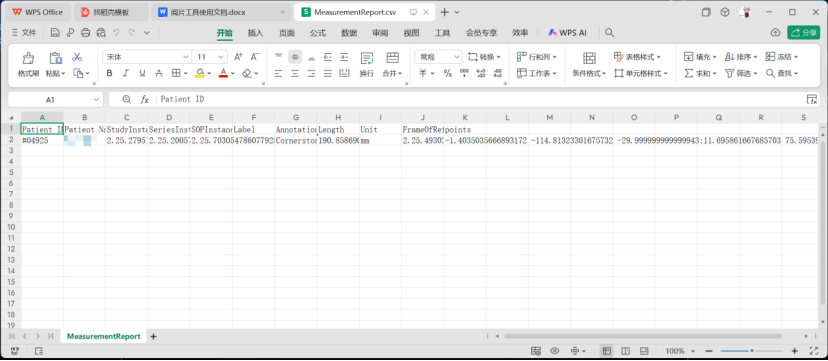828x361 pixels.
Task: Click the Undo arrow icon
Action: click(116, 33)
